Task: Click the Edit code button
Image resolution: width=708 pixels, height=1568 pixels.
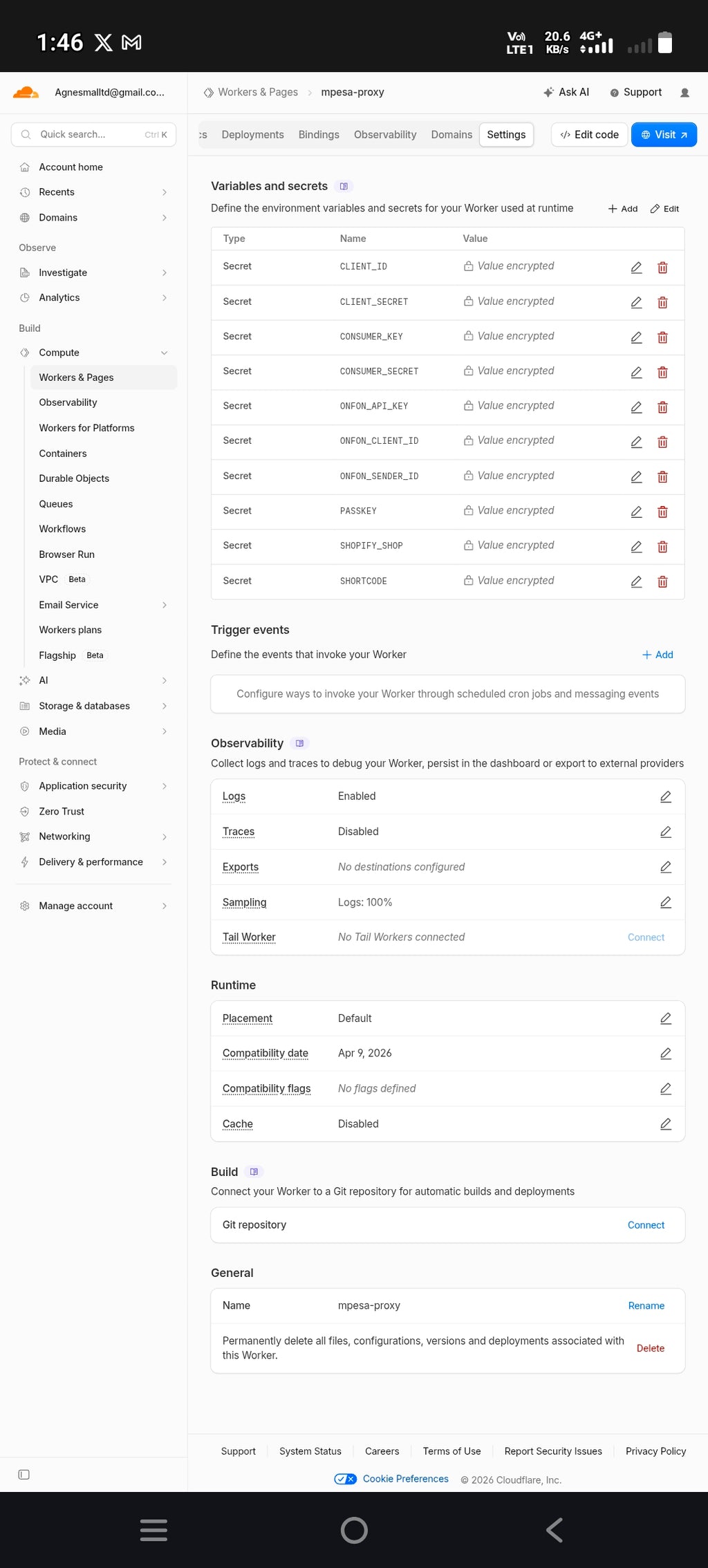Action: [x=590, y=135]
